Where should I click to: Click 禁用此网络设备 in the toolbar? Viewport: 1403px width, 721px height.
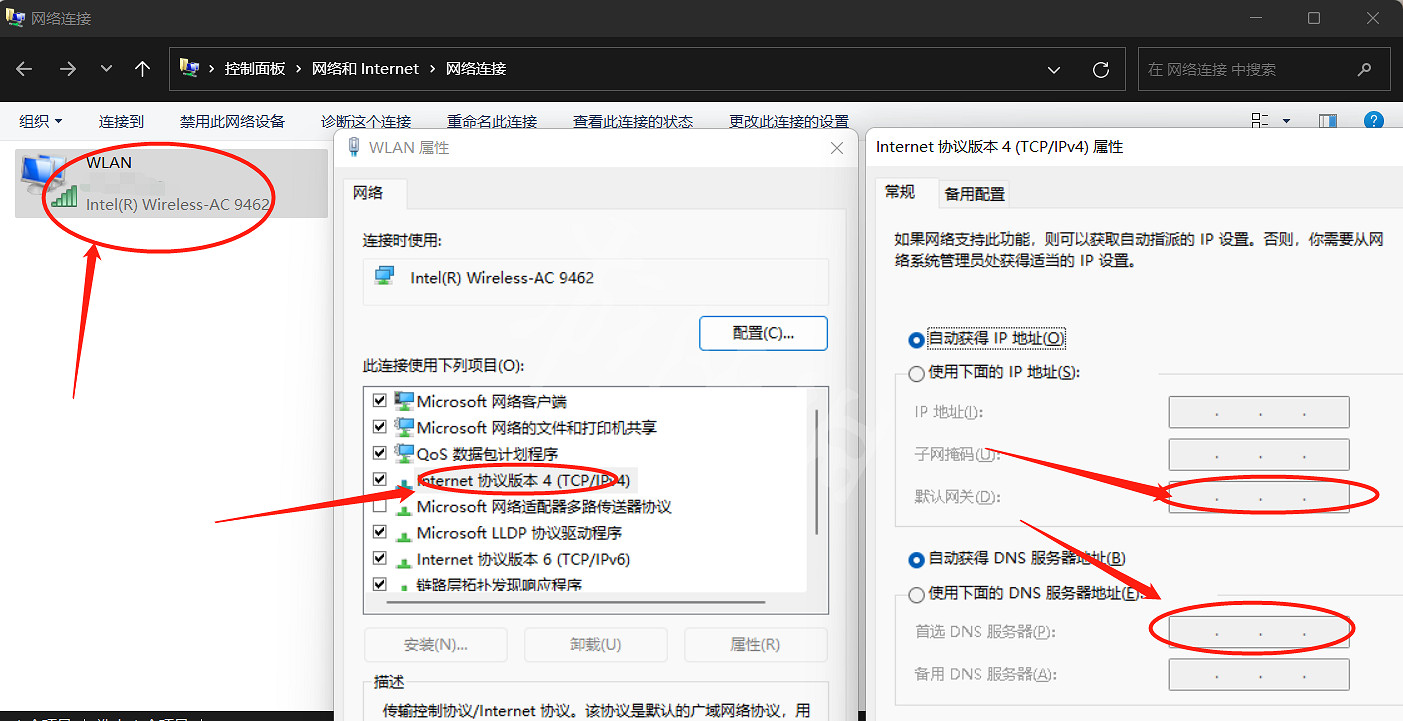coord(232,121)
